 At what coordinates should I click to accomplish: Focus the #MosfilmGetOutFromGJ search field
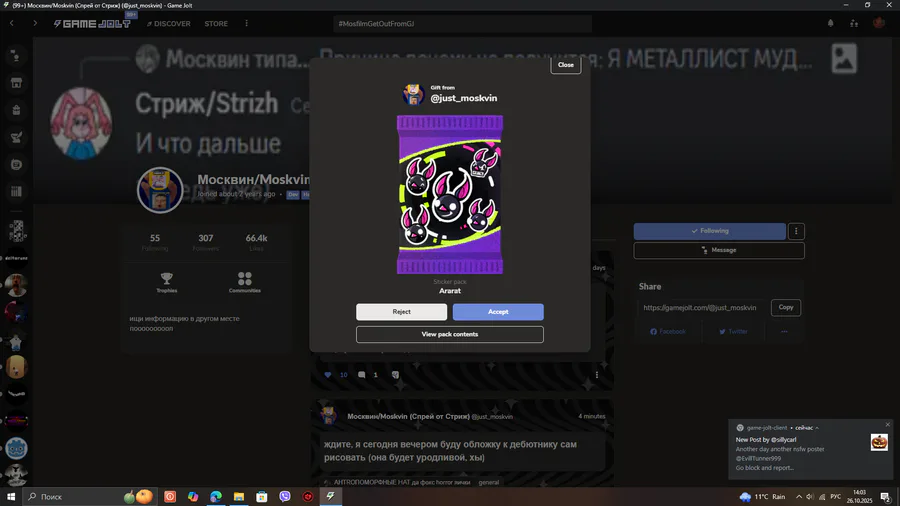click(462, 24)
